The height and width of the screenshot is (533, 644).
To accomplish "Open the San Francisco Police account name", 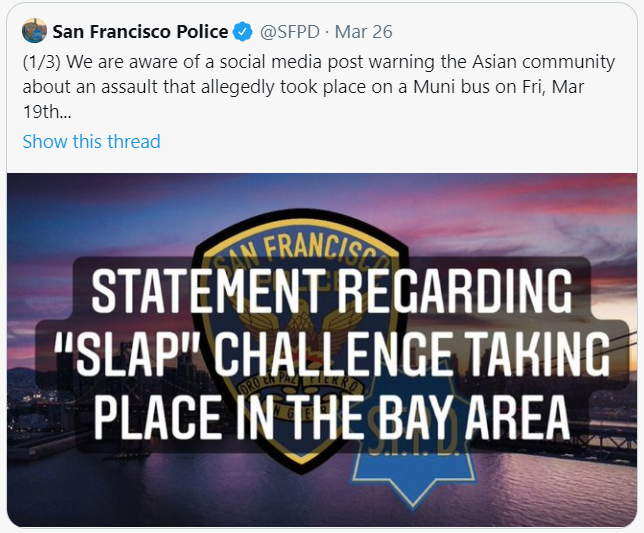I will (x=140, y=32).
